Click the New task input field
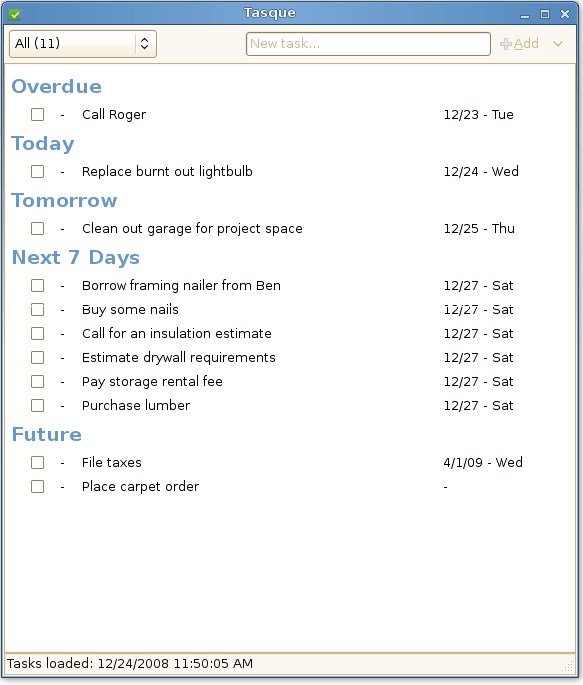Image resolution: width=583 pixels, height=685 pixels. point(368,44)
